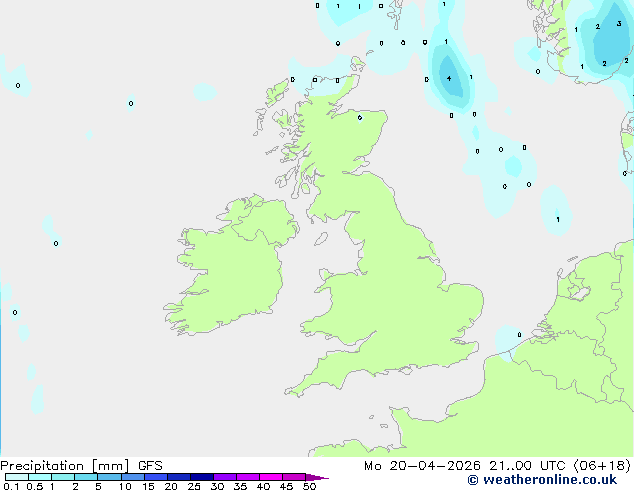Click the '0.1' legend scale label

[x=11, y=486]
